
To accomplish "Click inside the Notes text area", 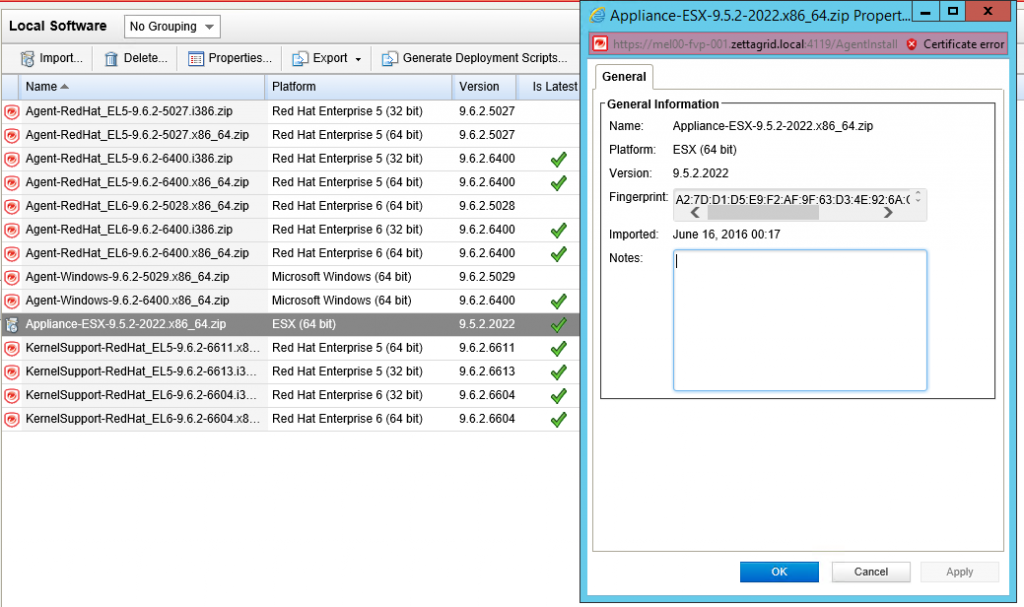I will pos(800,320).
